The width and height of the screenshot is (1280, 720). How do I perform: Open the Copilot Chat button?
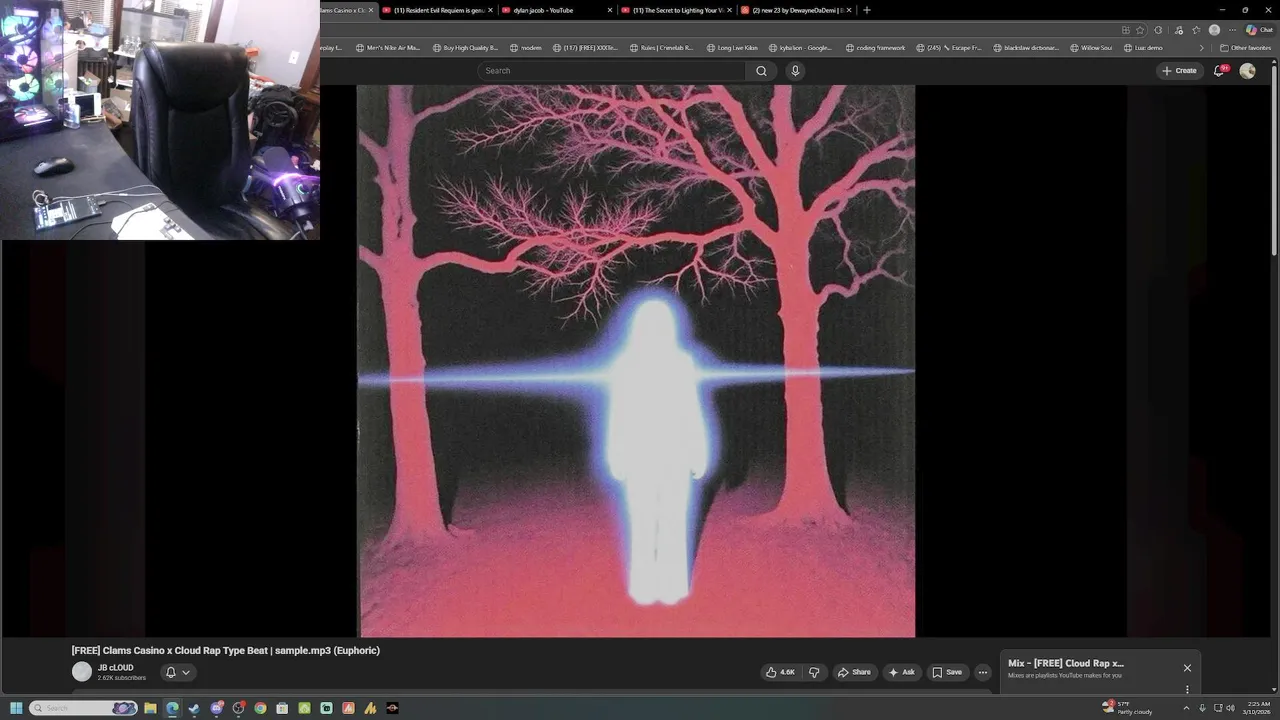1258,30
